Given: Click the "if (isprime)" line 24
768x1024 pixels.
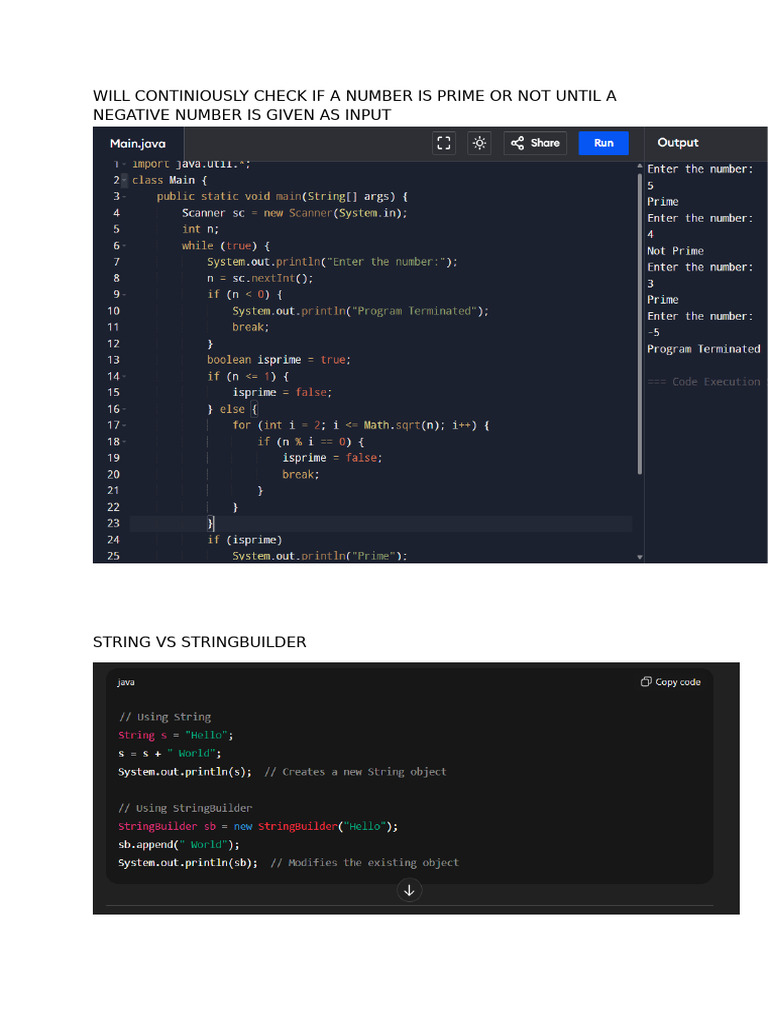Looking at the screenshot, I should [245, 539].
